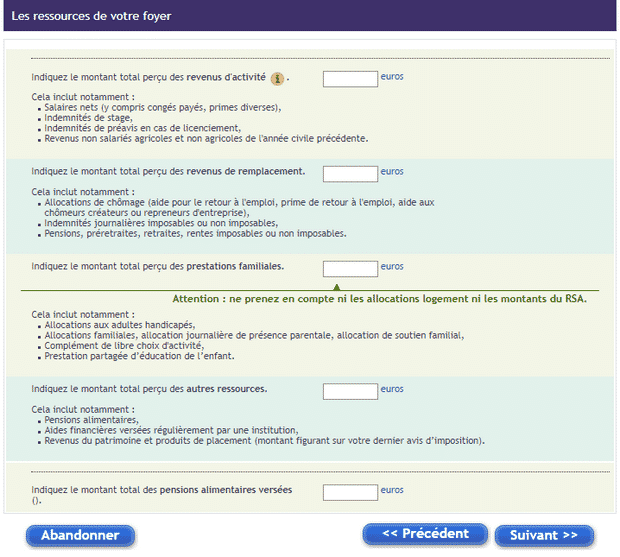Click the 'euros' label beside autres ressources
This screenshot has height=557, width=620.
[392, 389]
